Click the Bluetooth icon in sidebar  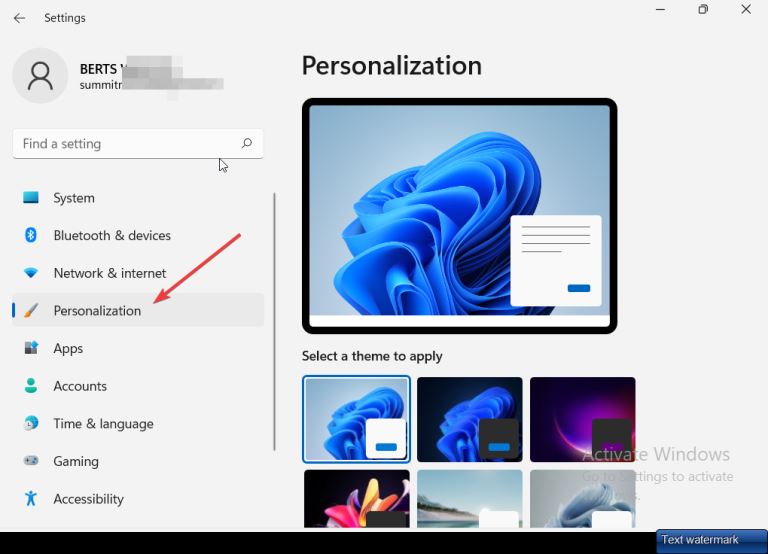[x=31, y=235]
